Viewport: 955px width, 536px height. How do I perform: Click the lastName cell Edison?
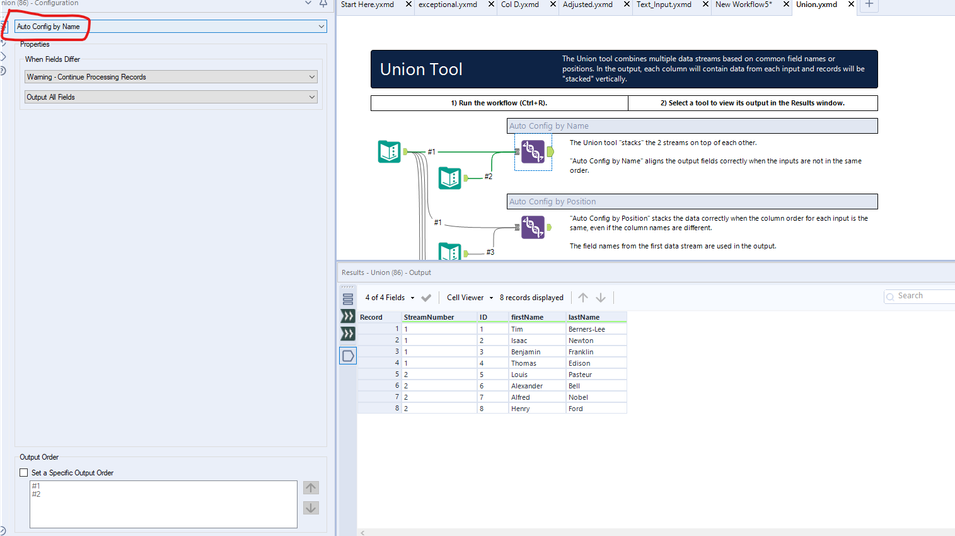tap(596, 363)
